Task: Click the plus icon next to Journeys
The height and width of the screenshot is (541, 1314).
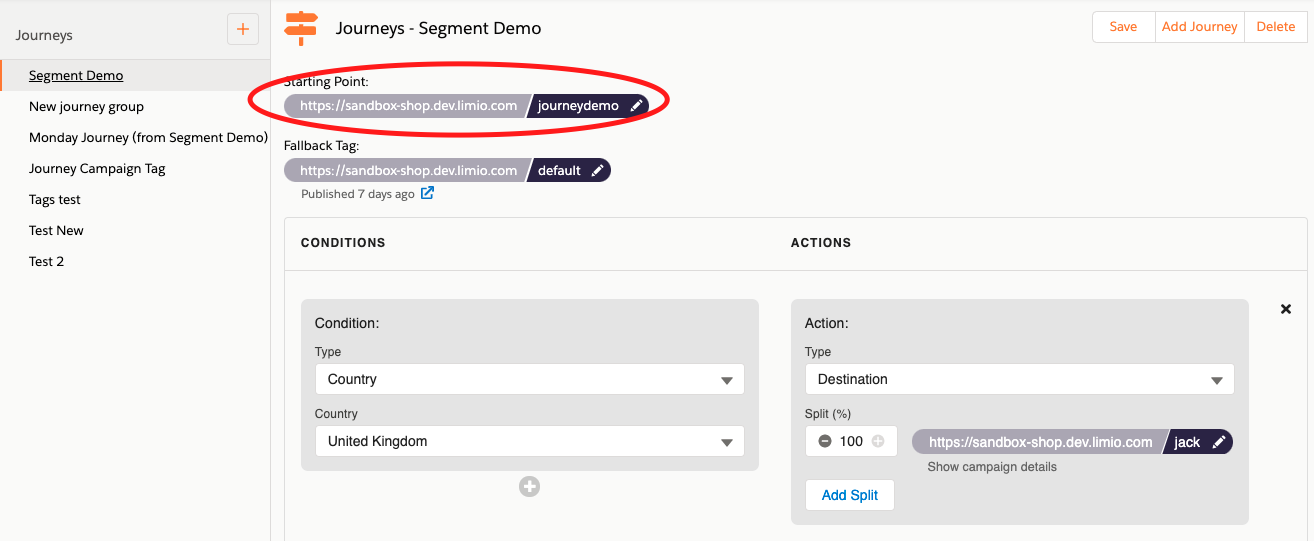Action: point(242,29)
